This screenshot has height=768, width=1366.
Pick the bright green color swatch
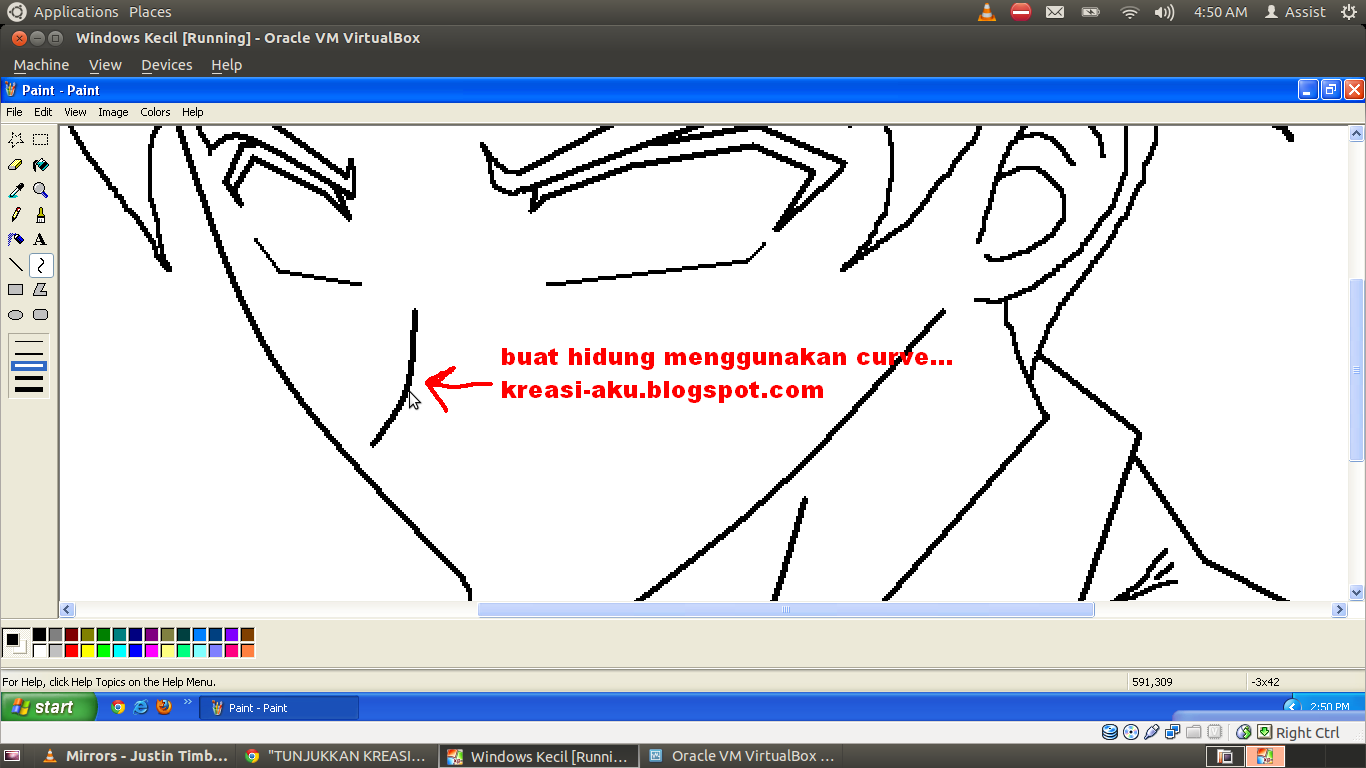103,651
